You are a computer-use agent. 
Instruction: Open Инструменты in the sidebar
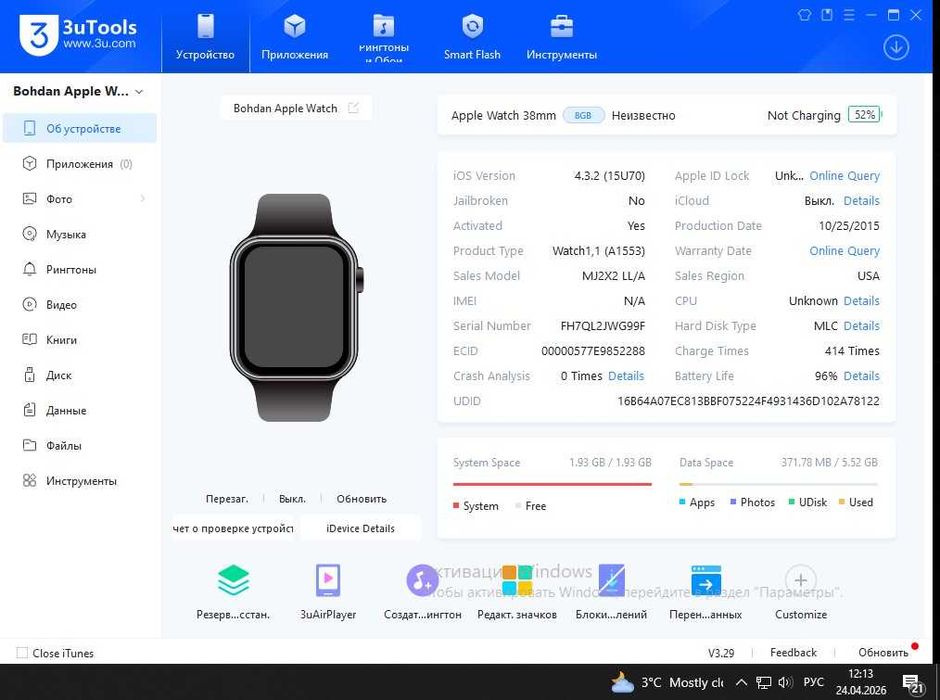[x=80, y=481]
